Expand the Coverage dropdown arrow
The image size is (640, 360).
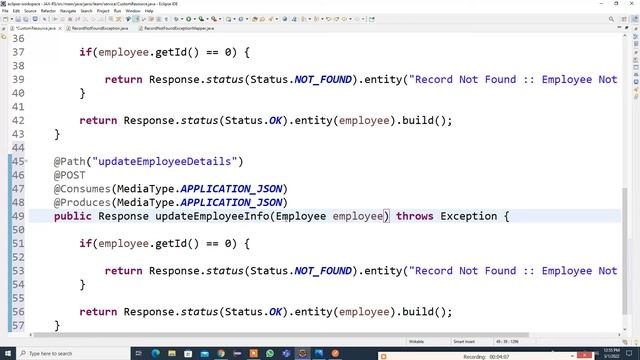click(207, 19)
